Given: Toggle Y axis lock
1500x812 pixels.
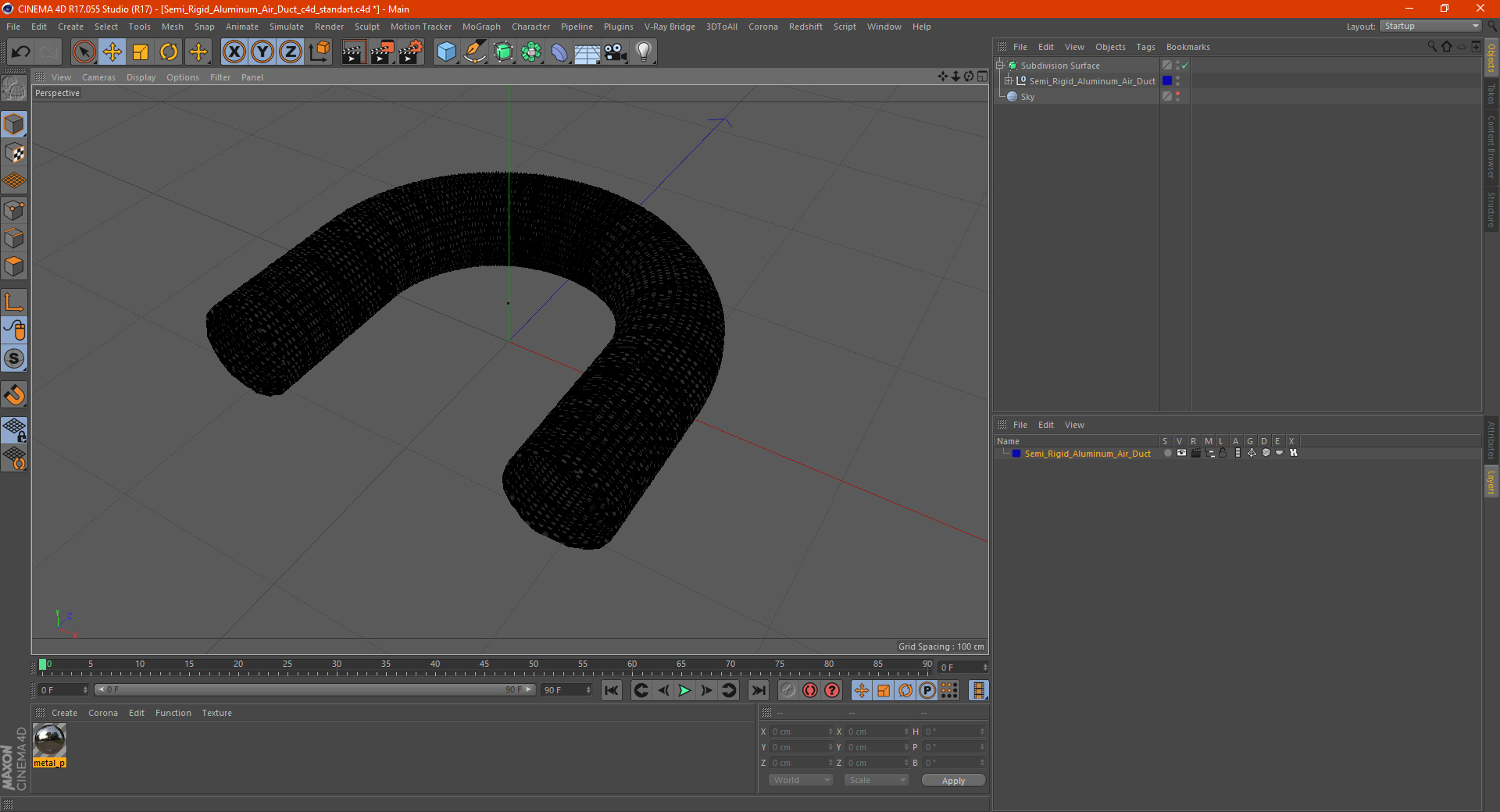Looking at the screenshot, I should pos(262,52).
